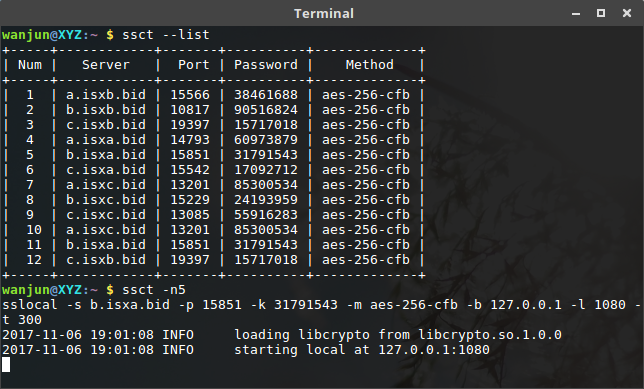Click port 13085 in row 9
This screenshot has height=389, width=644.
(x=190, y=215)
